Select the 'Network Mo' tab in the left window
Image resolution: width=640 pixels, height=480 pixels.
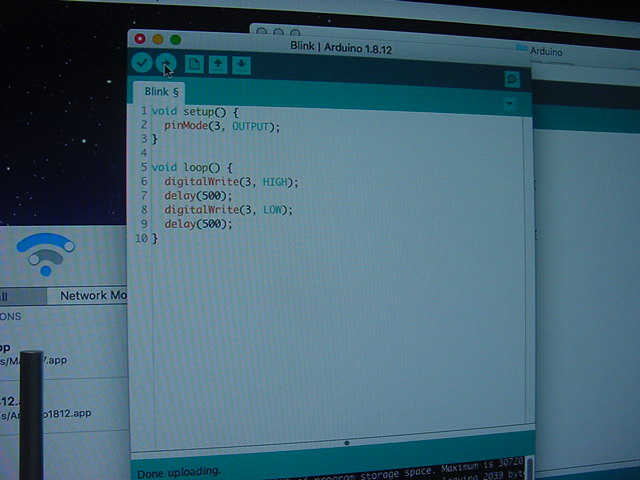[x=87, y=296]
